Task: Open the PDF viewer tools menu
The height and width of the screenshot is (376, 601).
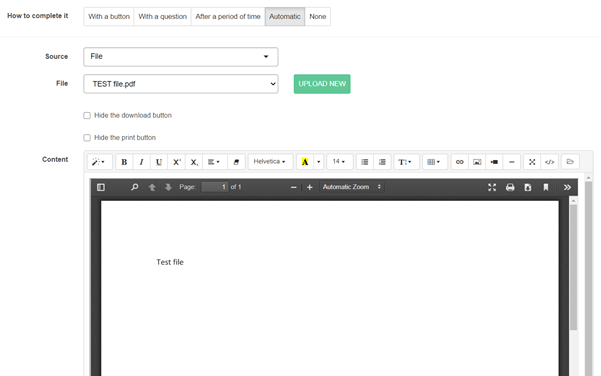Action: pyautogui.click(x=567, y=187)
